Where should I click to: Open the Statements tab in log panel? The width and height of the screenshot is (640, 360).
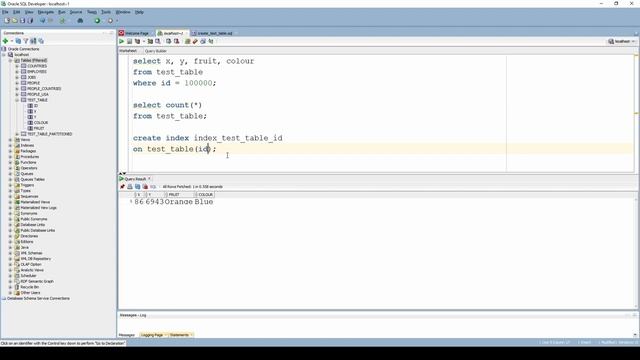180,335
